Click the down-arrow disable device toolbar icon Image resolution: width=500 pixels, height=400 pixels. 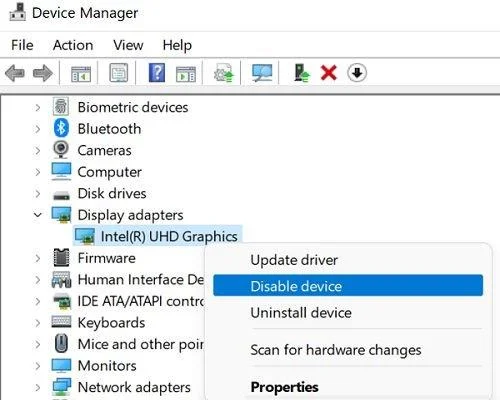coord(357,73)
